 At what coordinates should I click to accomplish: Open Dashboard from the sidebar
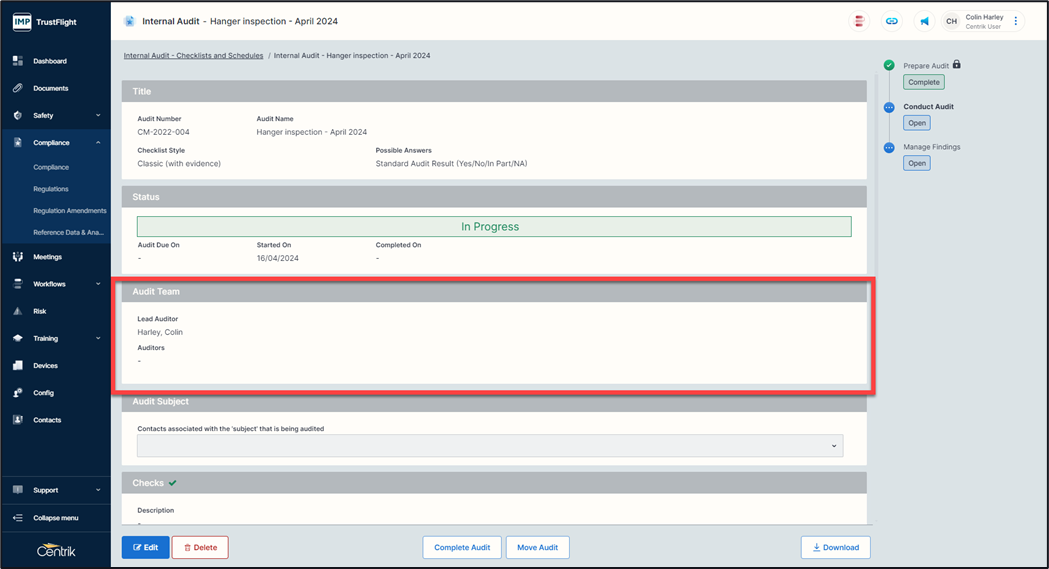click(x=50, y=61)
